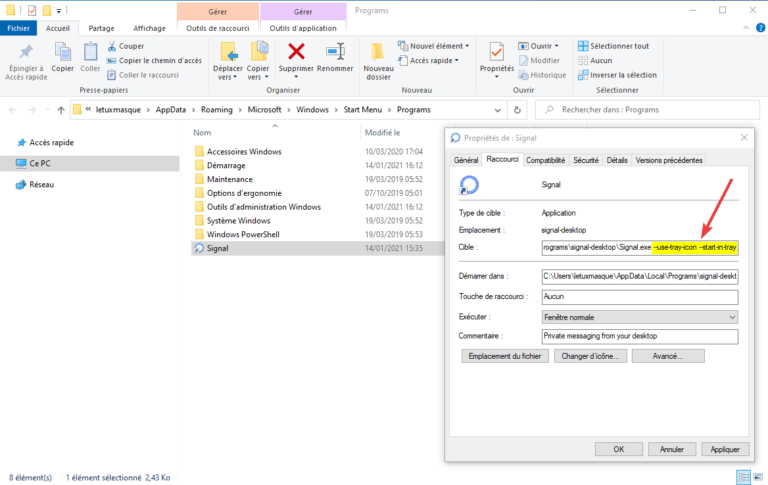Click Sélectionner tout
The image size is (768, 485).
(613, 46)
